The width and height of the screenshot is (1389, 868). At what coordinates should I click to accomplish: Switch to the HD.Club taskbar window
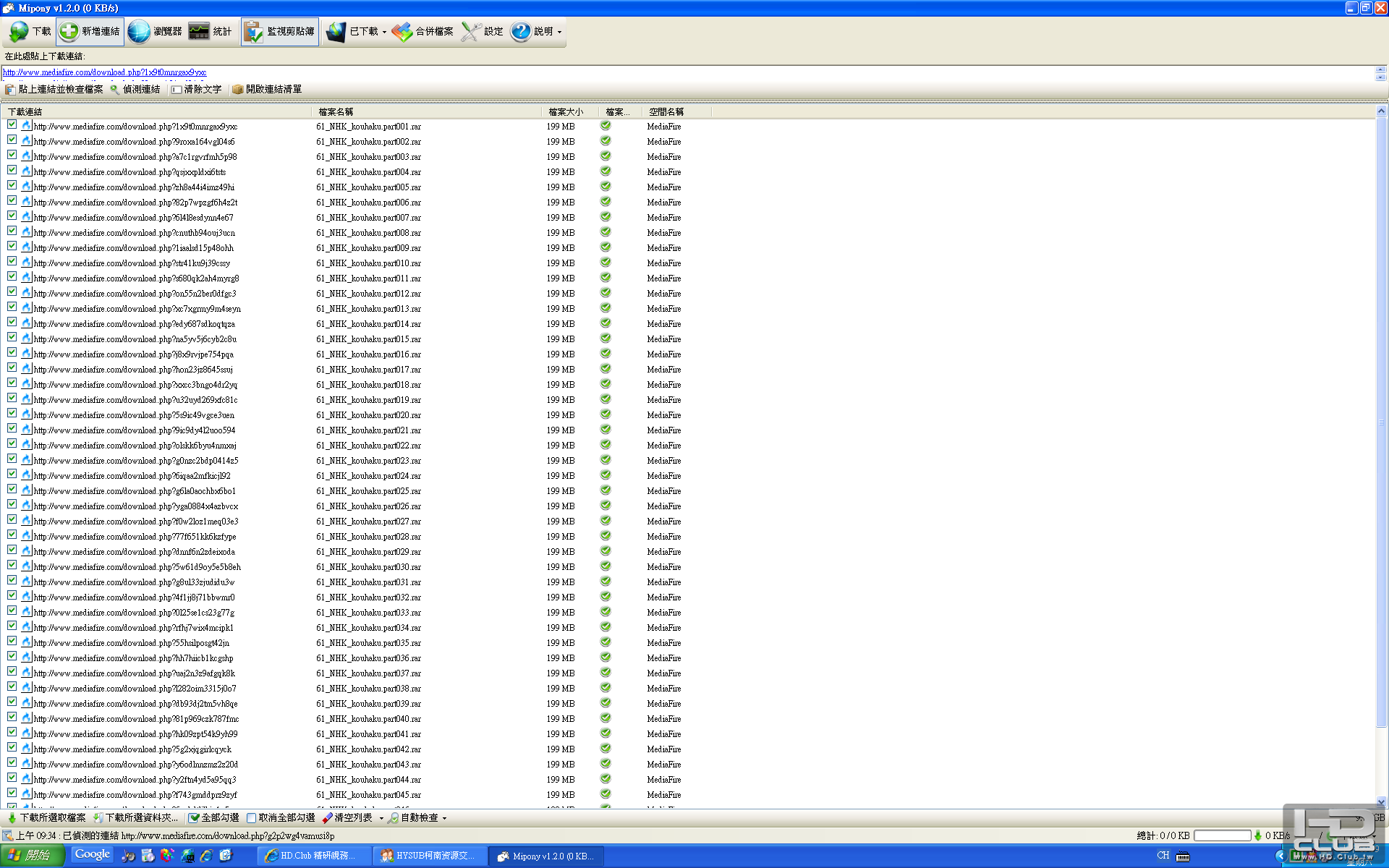[x=314, y=856]
